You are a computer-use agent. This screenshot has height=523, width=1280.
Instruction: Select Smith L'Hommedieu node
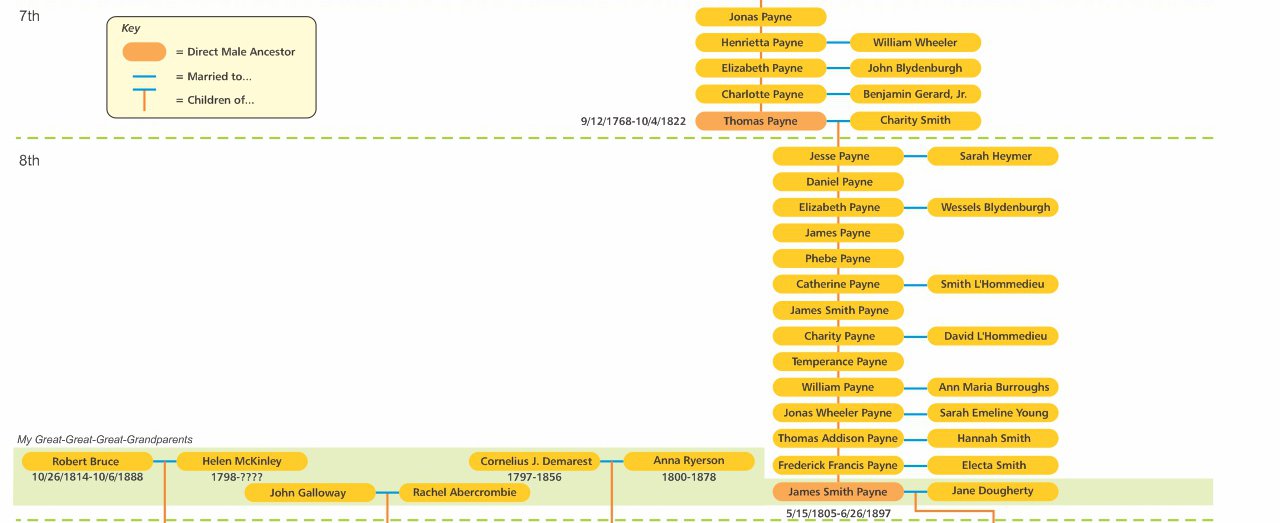coord(993,285)
